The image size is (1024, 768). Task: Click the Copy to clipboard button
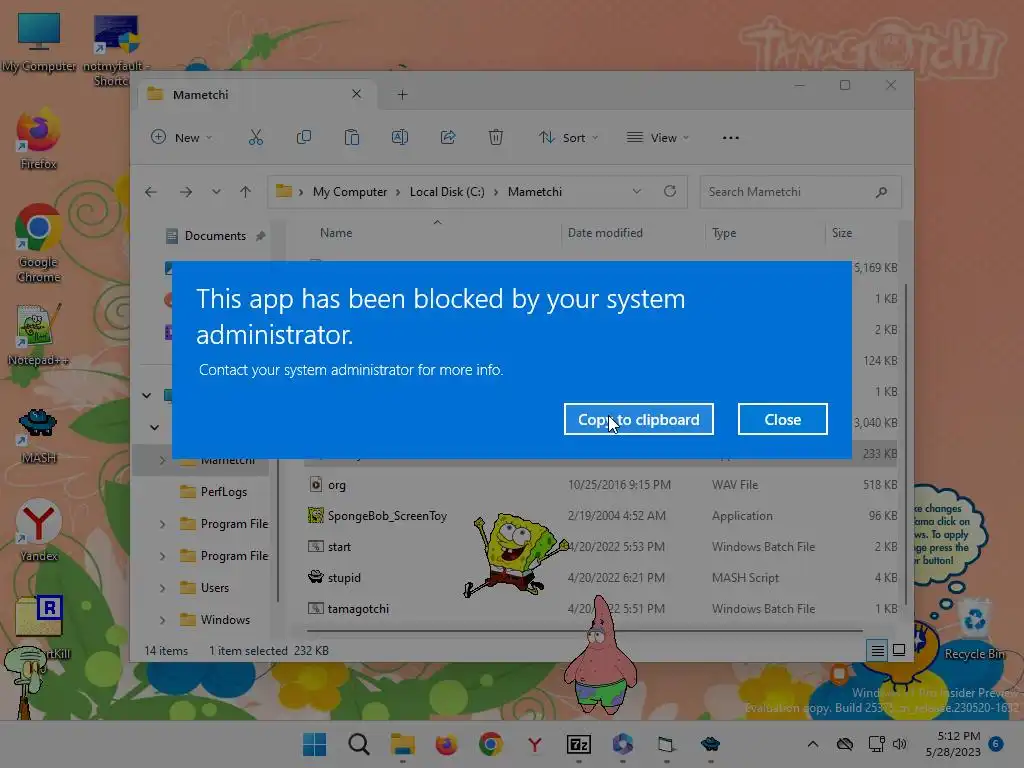tap(638, 419)
